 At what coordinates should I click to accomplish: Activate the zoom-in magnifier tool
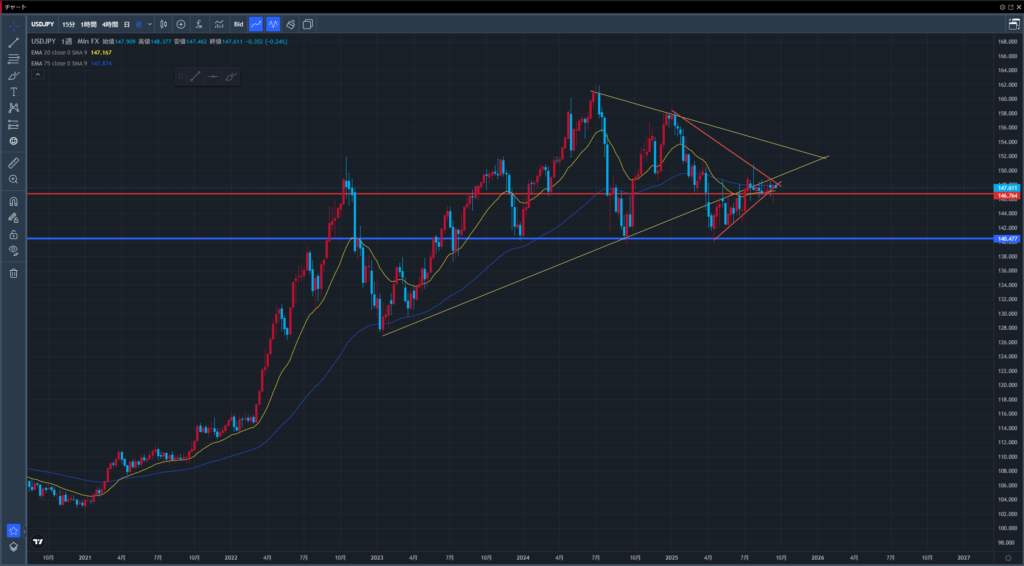pyautogui.click(x=14, y=179)
